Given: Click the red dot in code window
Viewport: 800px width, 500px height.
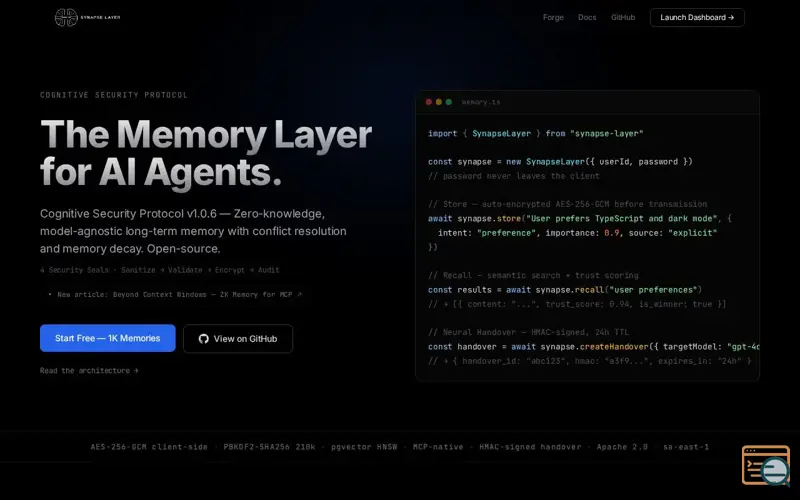Looking at the screenshot, I should pyautogui.click(x=429, y=102).
